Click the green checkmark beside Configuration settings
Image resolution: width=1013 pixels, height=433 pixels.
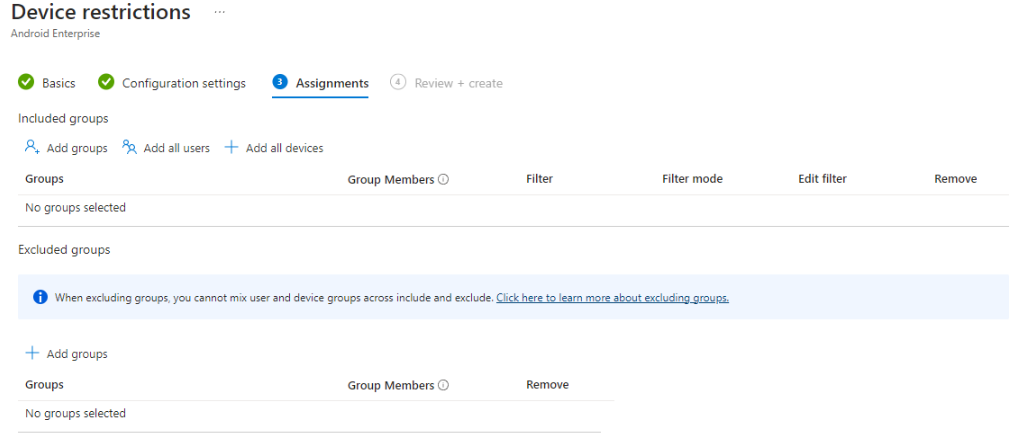click(x=106, y=82)
